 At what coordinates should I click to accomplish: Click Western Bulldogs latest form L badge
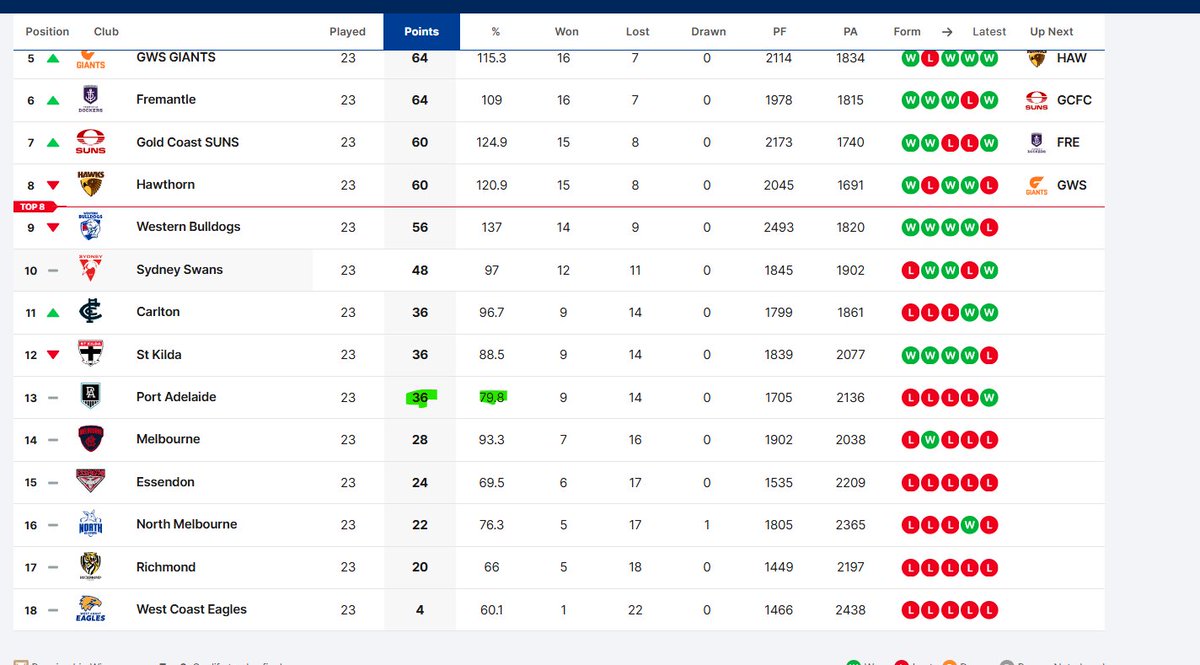click(x=989, y=227)
